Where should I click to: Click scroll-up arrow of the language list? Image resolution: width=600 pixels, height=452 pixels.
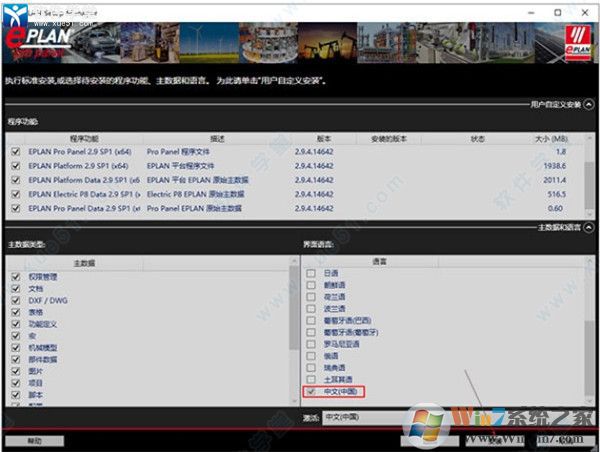click(590, 261)
